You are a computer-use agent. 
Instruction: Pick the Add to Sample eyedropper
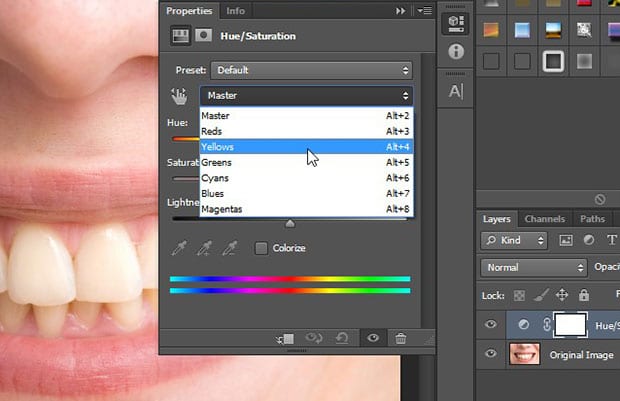pos(204,248)
